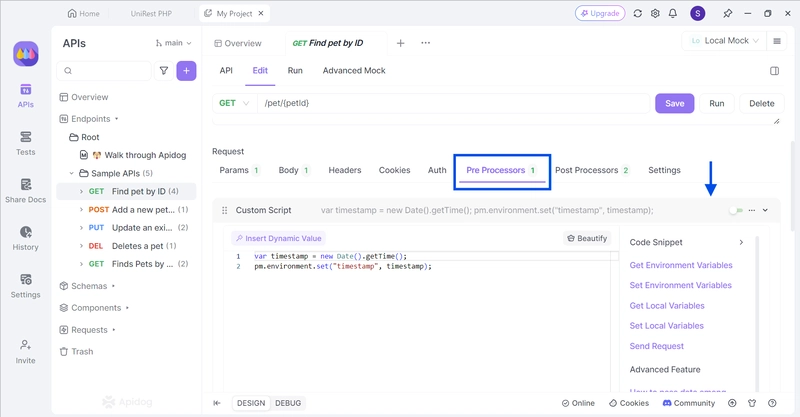Open notifications bell icon
The image size is (800, 417).
[673, 14]
